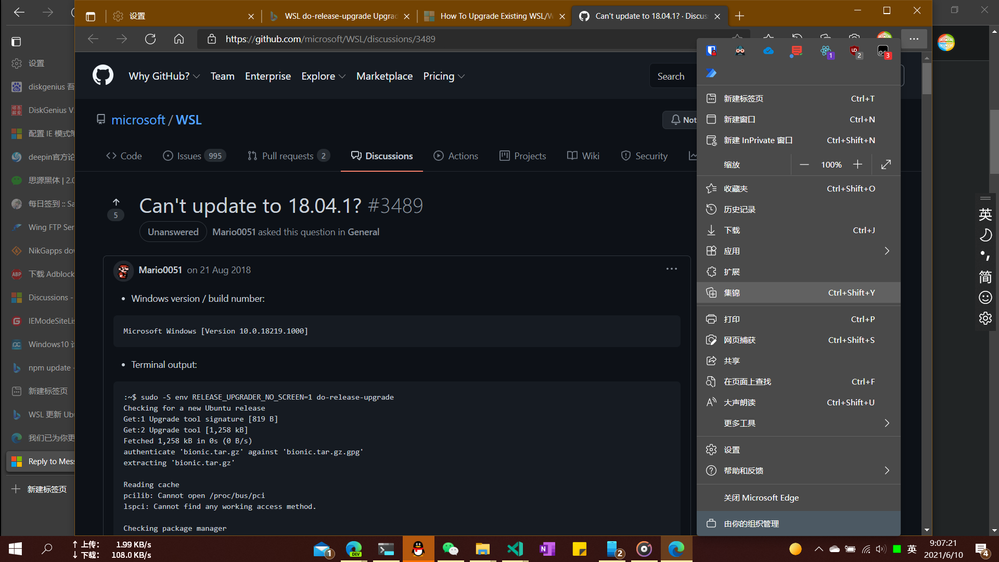Upvote the discussion with the up arrow
This screenshot has width=999, height=562.
pos(116,202)
